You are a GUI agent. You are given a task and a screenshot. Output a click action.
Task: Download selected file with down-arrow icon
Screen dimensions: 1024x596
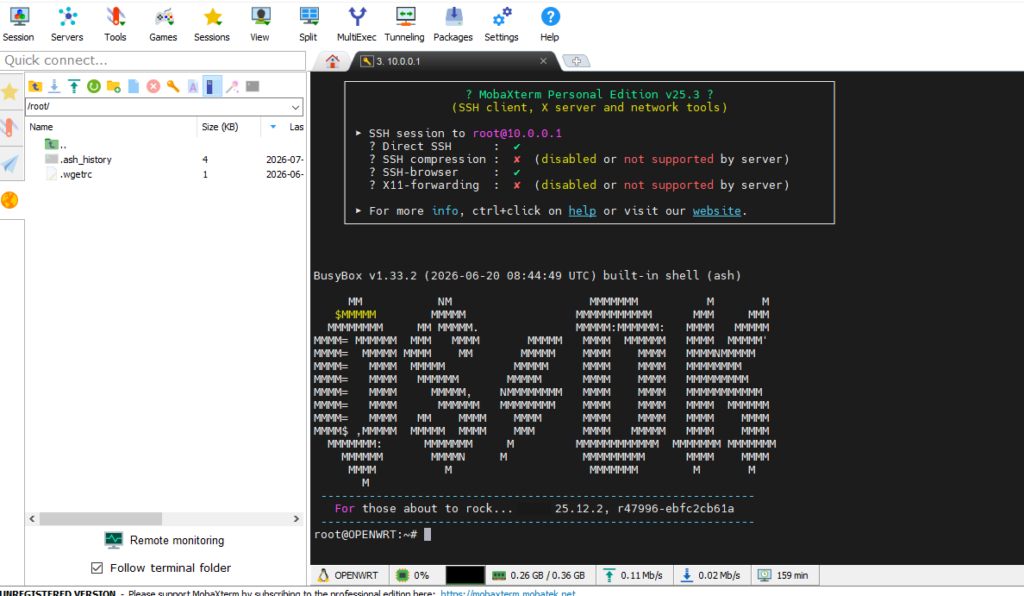(54, 86)
